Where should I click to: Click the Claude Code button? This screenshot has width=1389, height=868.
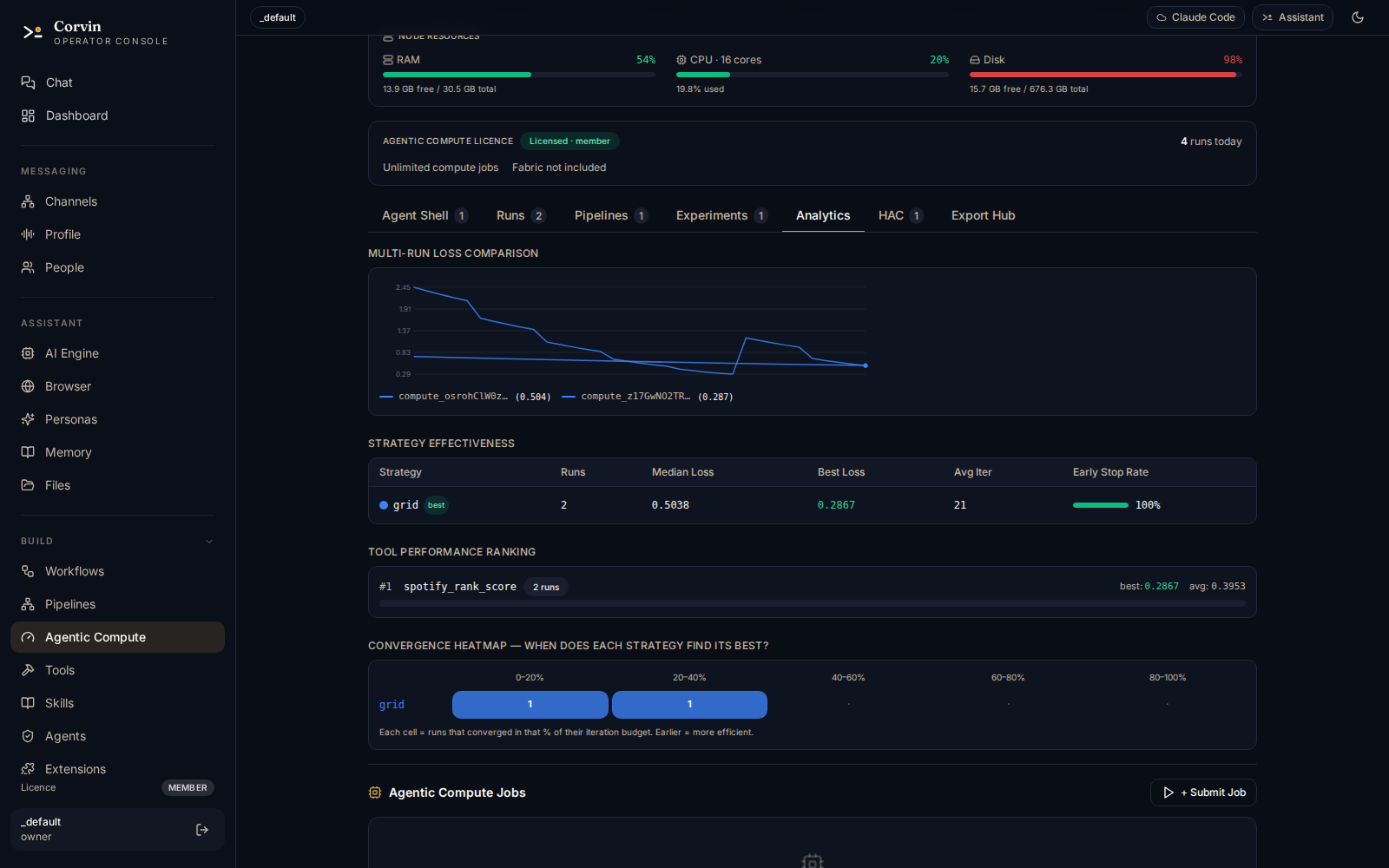coord(1195,17)
